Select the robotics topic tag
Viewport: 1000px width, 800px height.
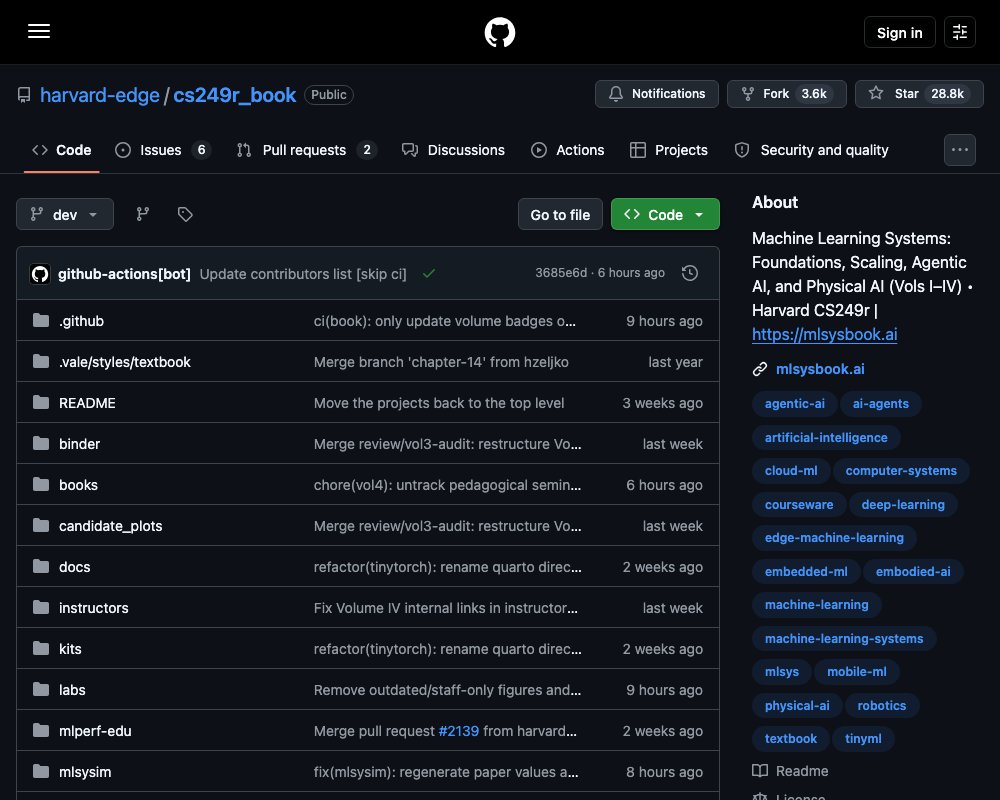(881, 706)
